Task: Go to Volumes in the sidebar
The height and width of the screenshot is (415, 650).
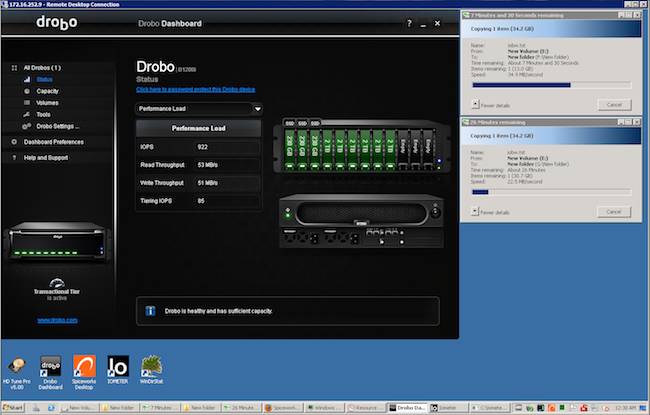Action: click(47, 102)
